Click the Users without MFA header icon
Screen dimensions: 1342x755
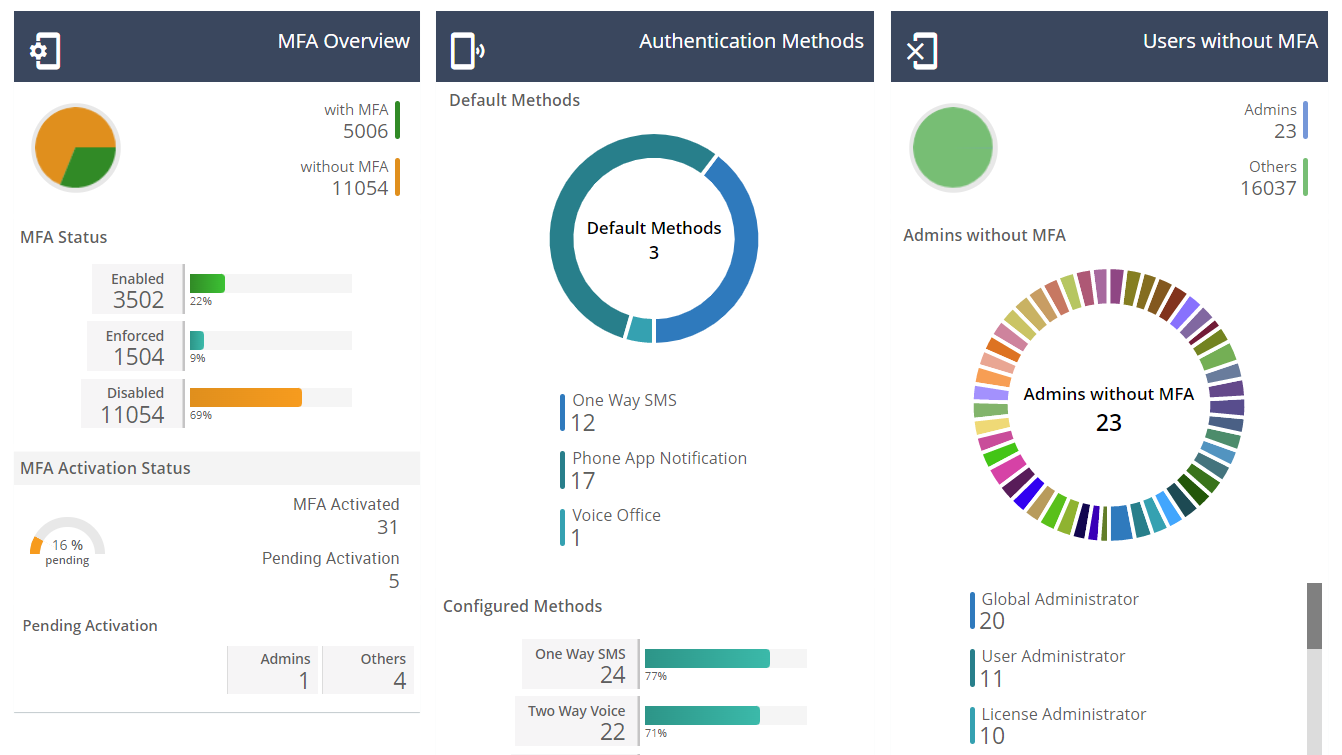[x=918, y=46]
